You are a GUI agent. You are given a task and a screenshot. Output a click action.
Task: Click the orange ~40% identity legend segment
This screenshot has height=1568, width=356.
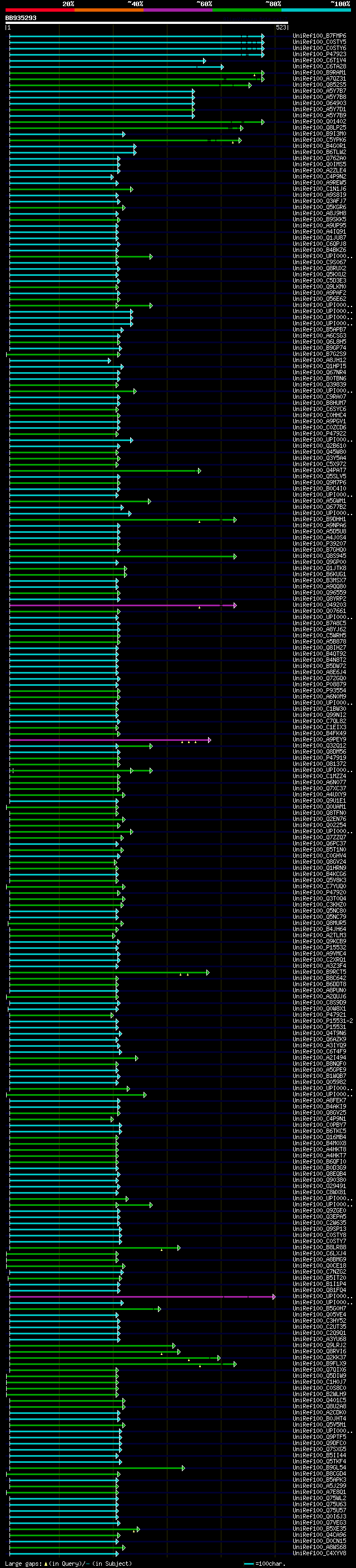[x=109, y=10]
